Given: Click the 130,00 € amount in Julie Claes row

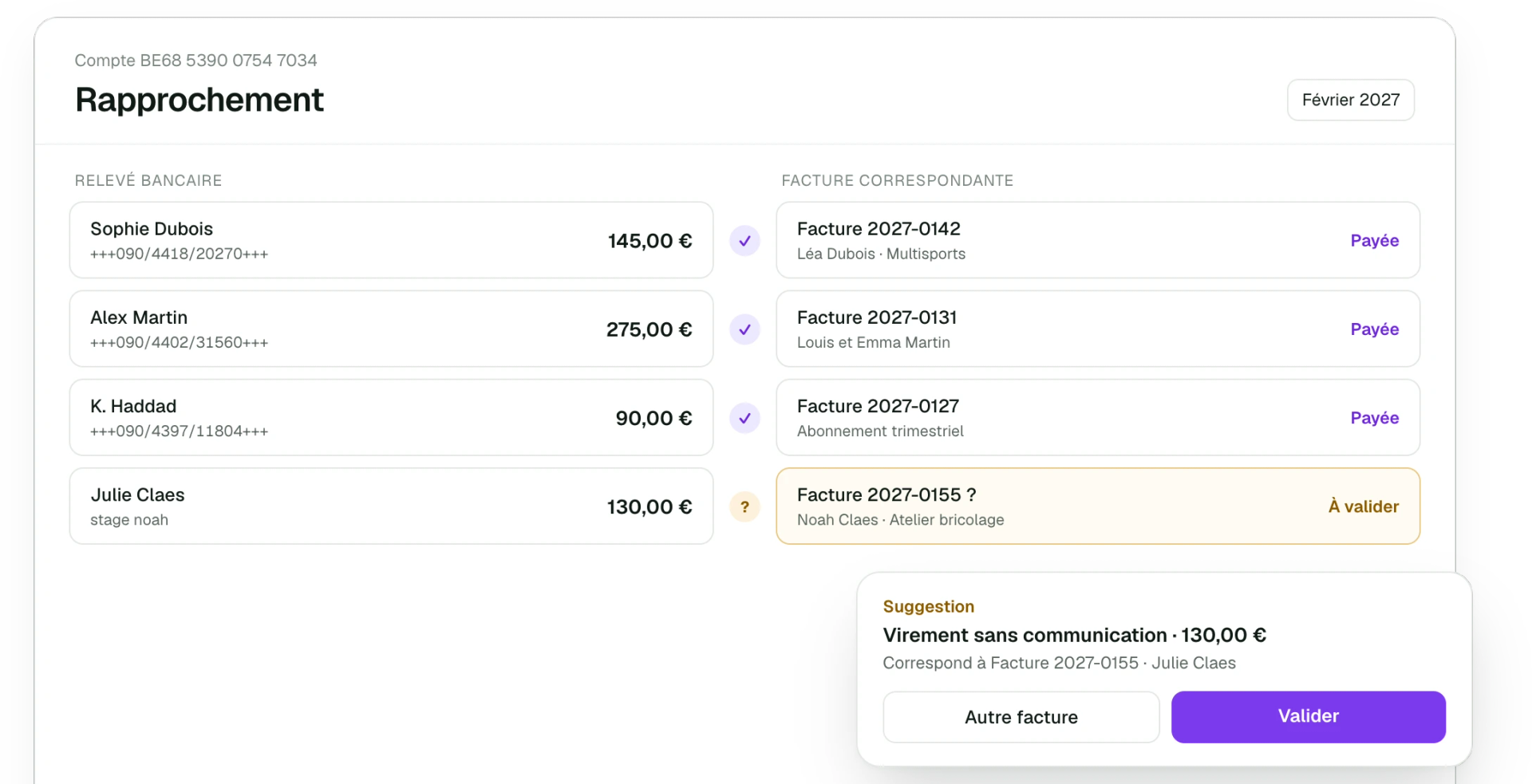Looking at the screenshot, I should 650,506.
